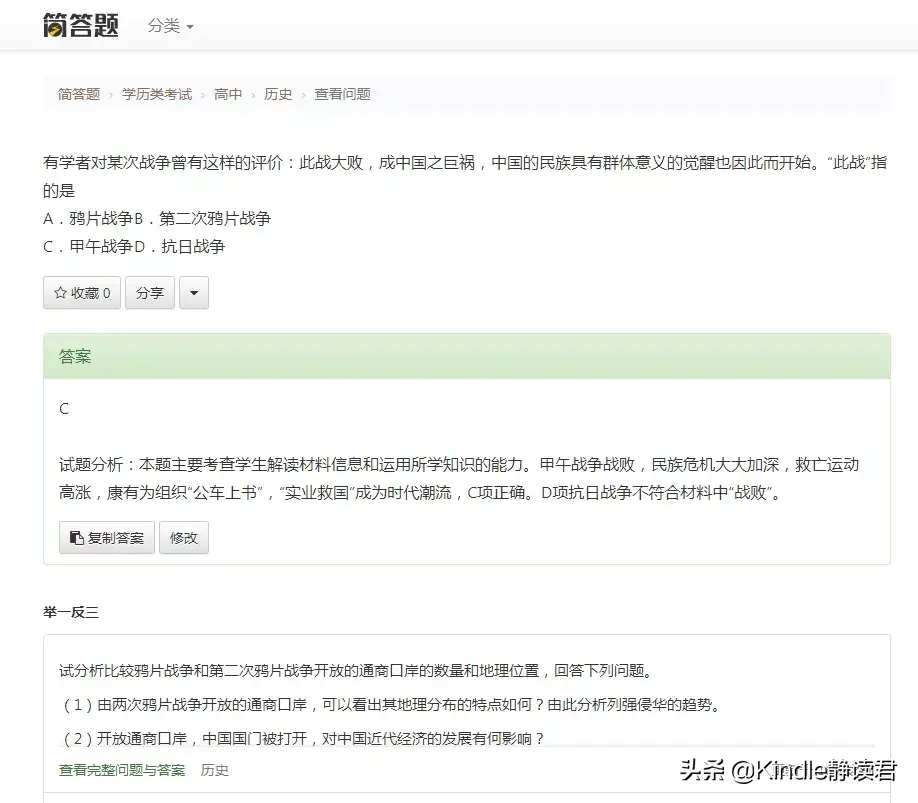Click the 举一反三 section heading
918x803 pixels.
point(71,612)
